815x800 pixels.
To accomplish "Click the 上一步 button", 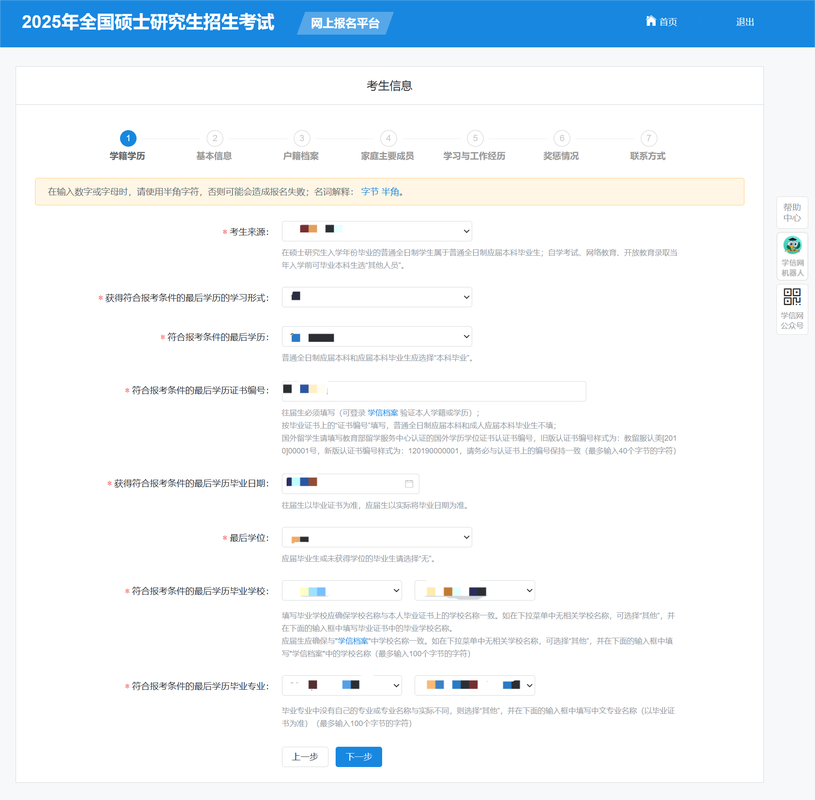I will (x=304, y=757).
